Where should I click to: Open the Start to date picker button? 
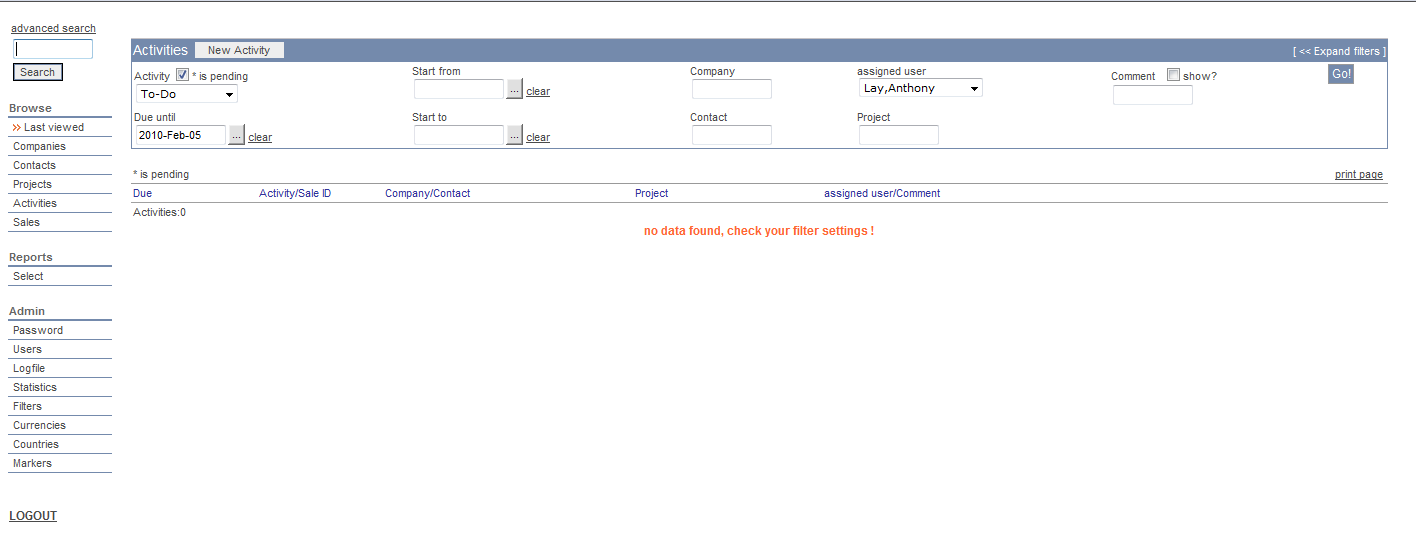tap(514, 136)
